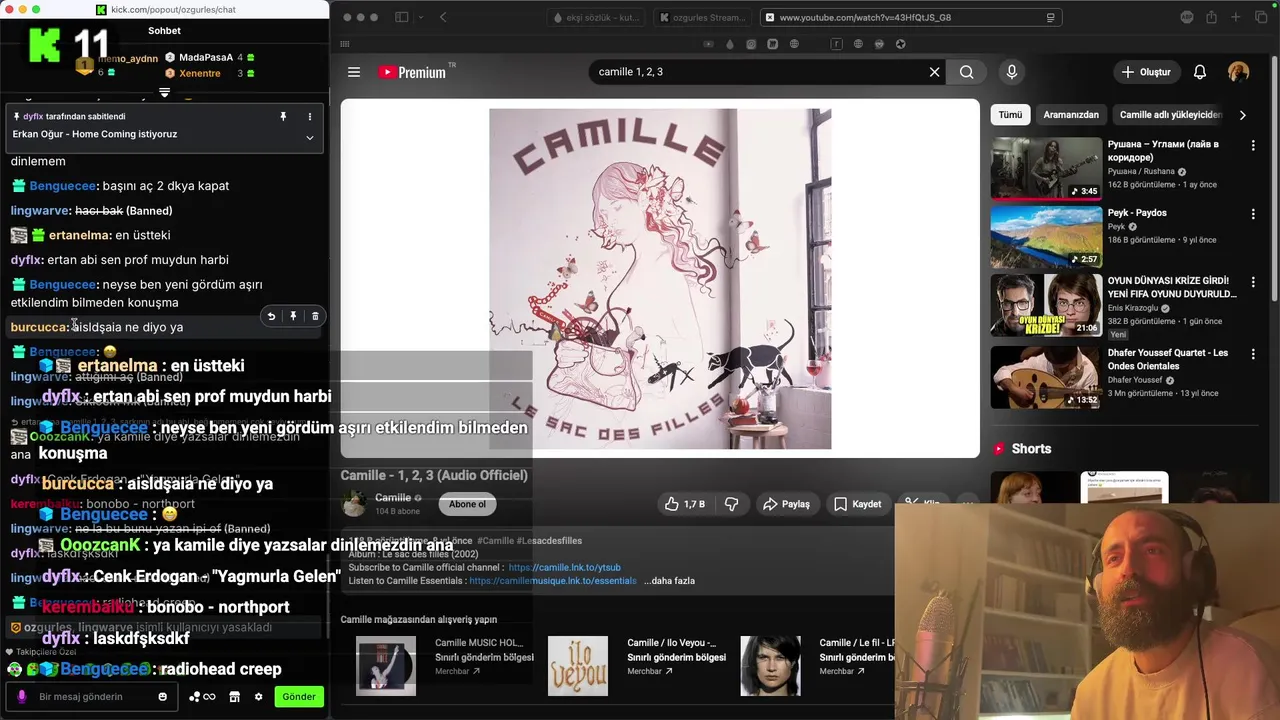Open the Kick chat shop icon
This screenshot has width=1280, height=720.
pos(235,697)
